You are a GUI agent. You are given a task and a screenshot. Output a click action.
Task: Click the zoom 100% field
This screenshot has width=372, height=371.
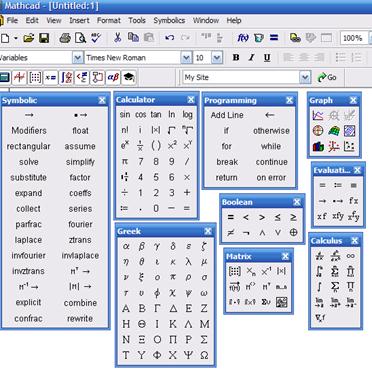353,38
